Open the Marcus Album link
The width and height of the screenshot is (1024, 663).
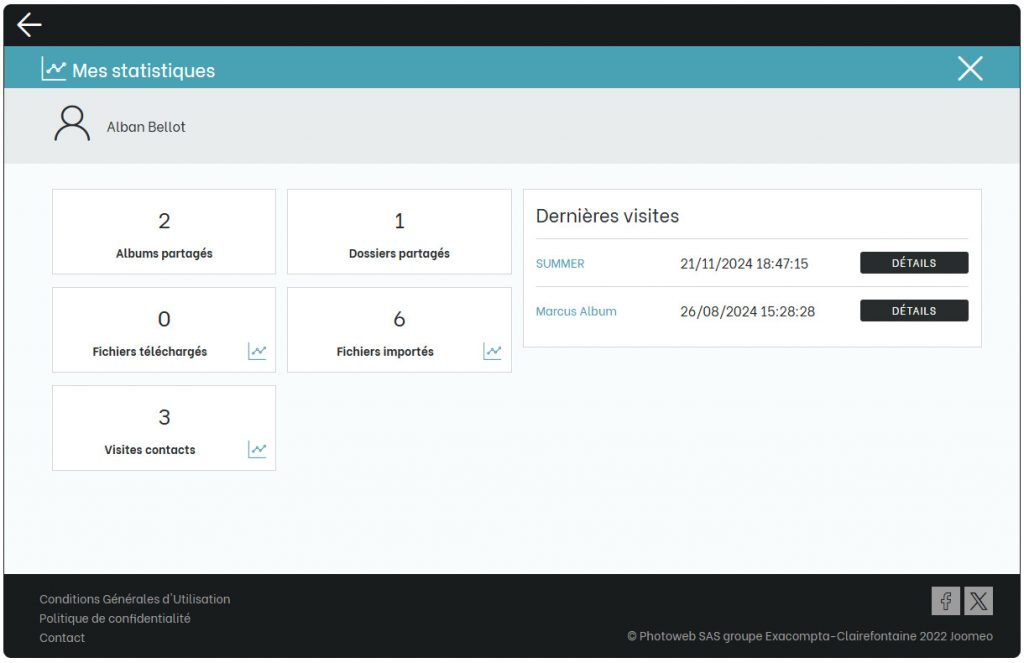576,312
